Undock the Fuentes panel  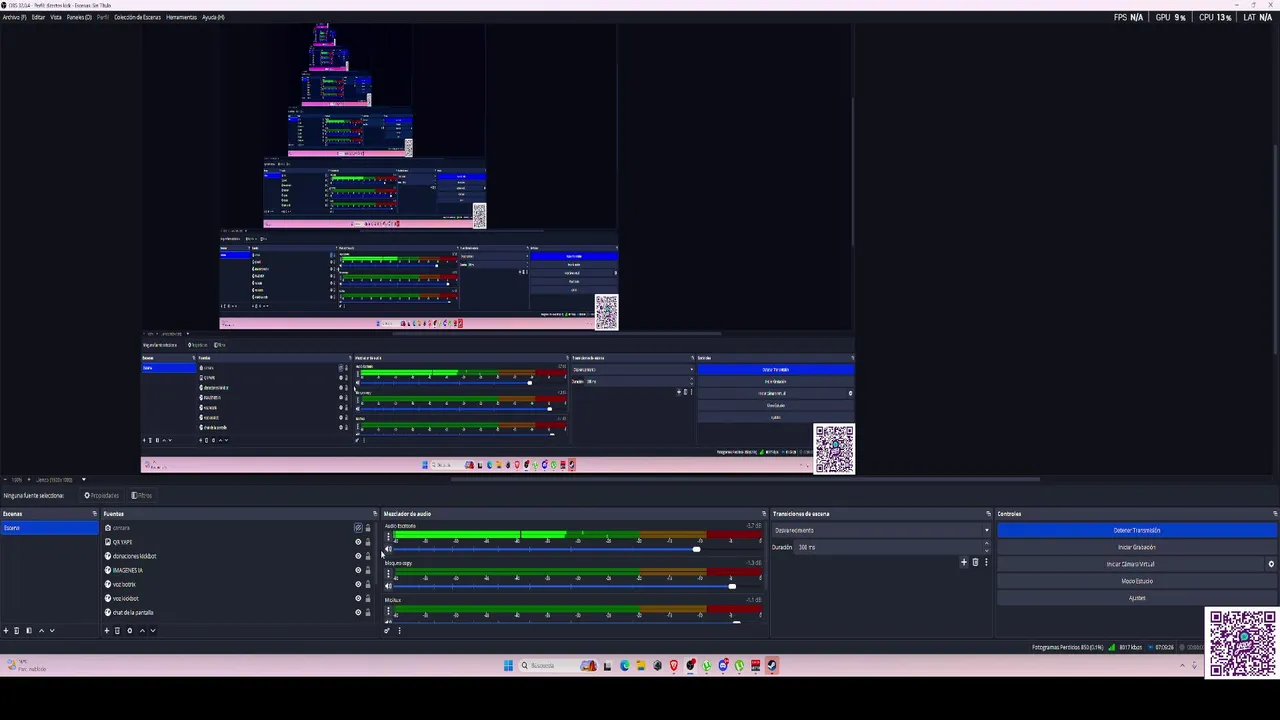(x=375, y=514)
